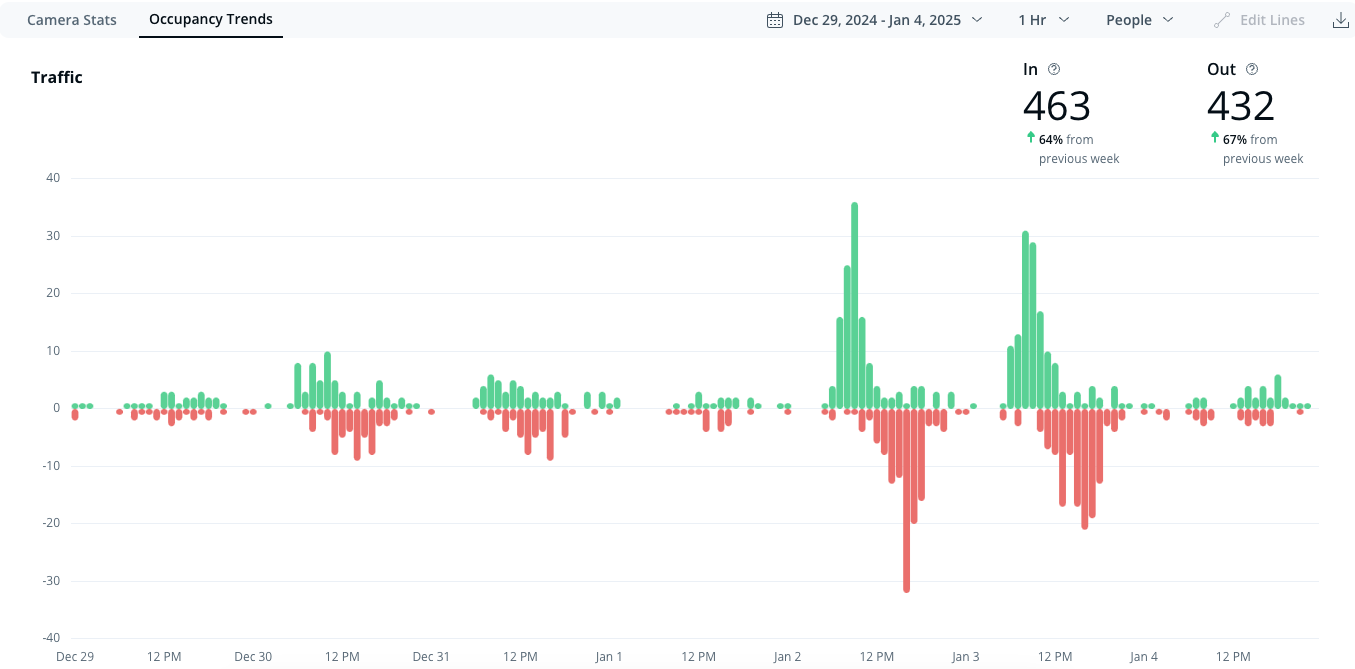Click the longest red bar on Jan 2
The width and height of the screenshot is (1355, 669).
tap(907, 500)
